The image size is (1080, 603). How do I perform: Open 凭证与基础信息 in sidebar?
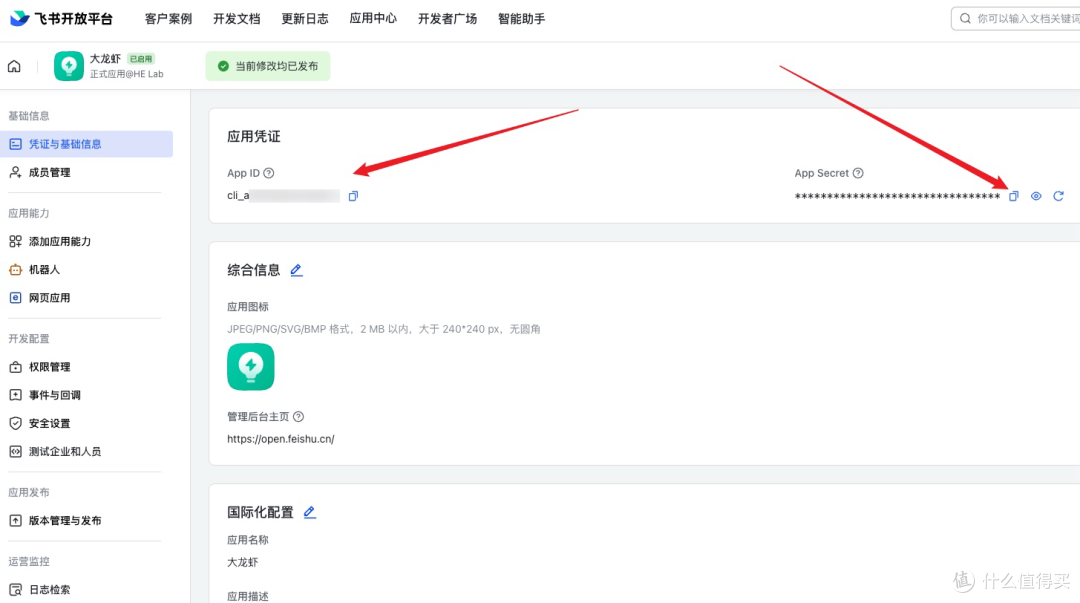[87, 144]
